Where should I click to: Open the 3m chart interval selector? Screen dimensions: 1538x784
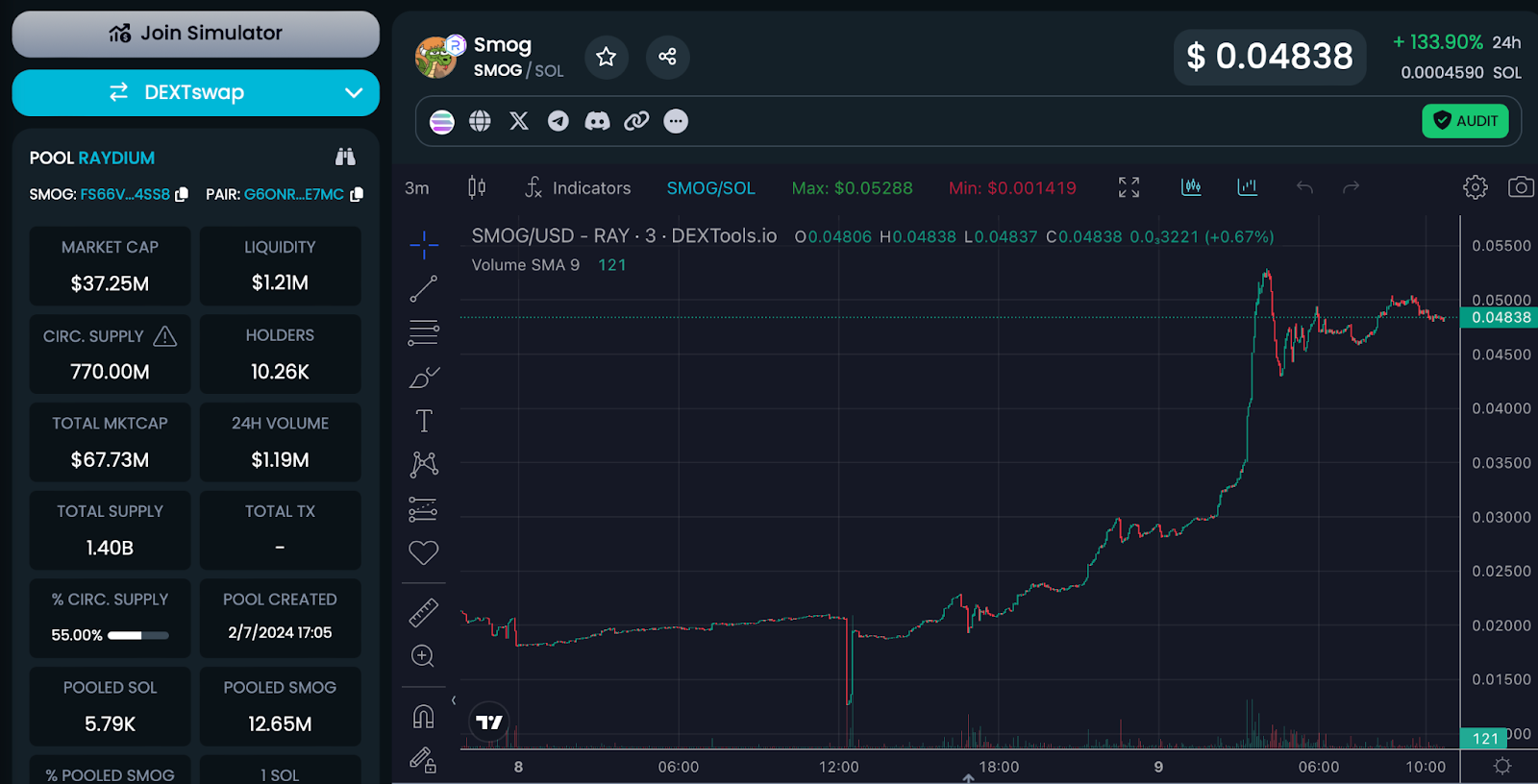pyautogui.click(x=417, y=188)
